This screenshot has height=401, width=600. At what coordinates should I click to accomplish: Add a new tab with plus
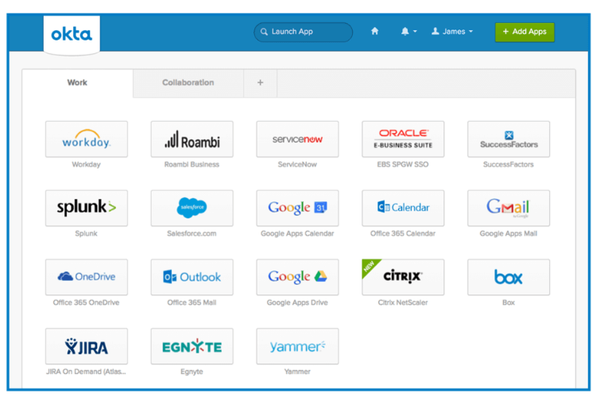point(260,83)
